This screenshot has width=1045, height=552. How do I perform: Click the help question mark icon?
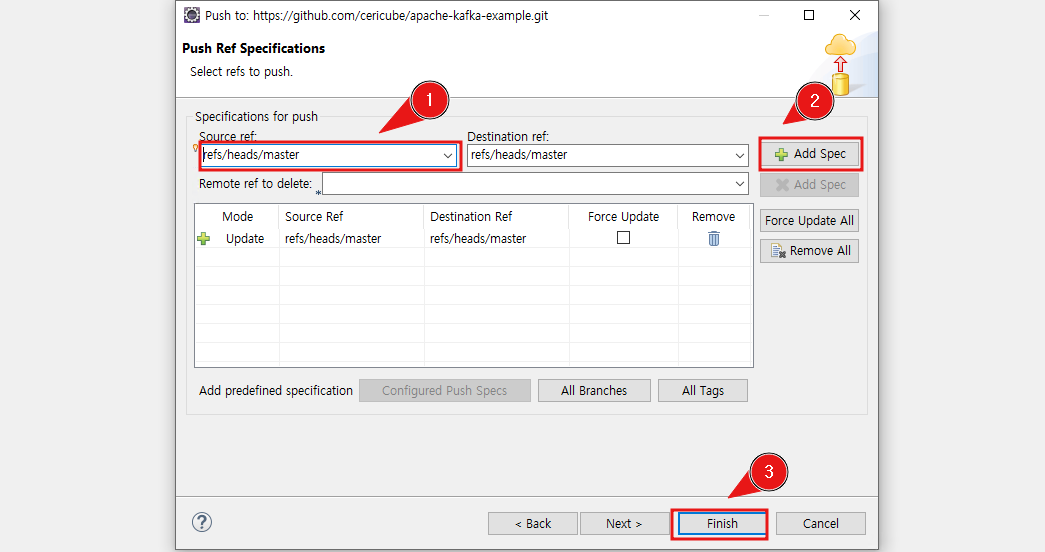click(x=202, y=522)
